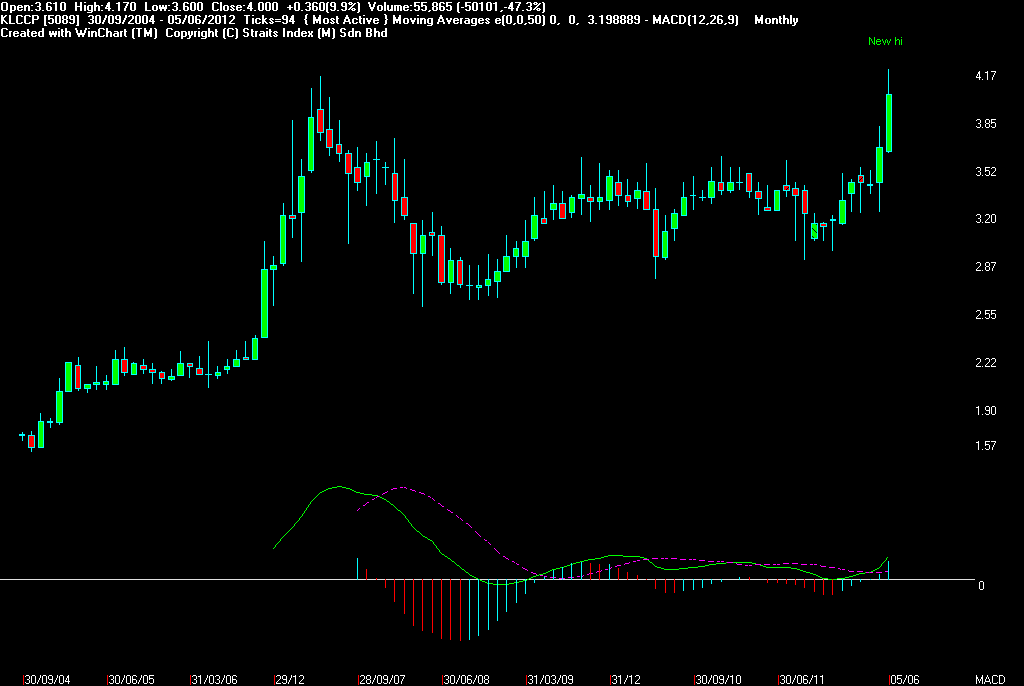Click the WinChart copyright line
Viewport: 1024px width, 686px height.
point(194,33)
